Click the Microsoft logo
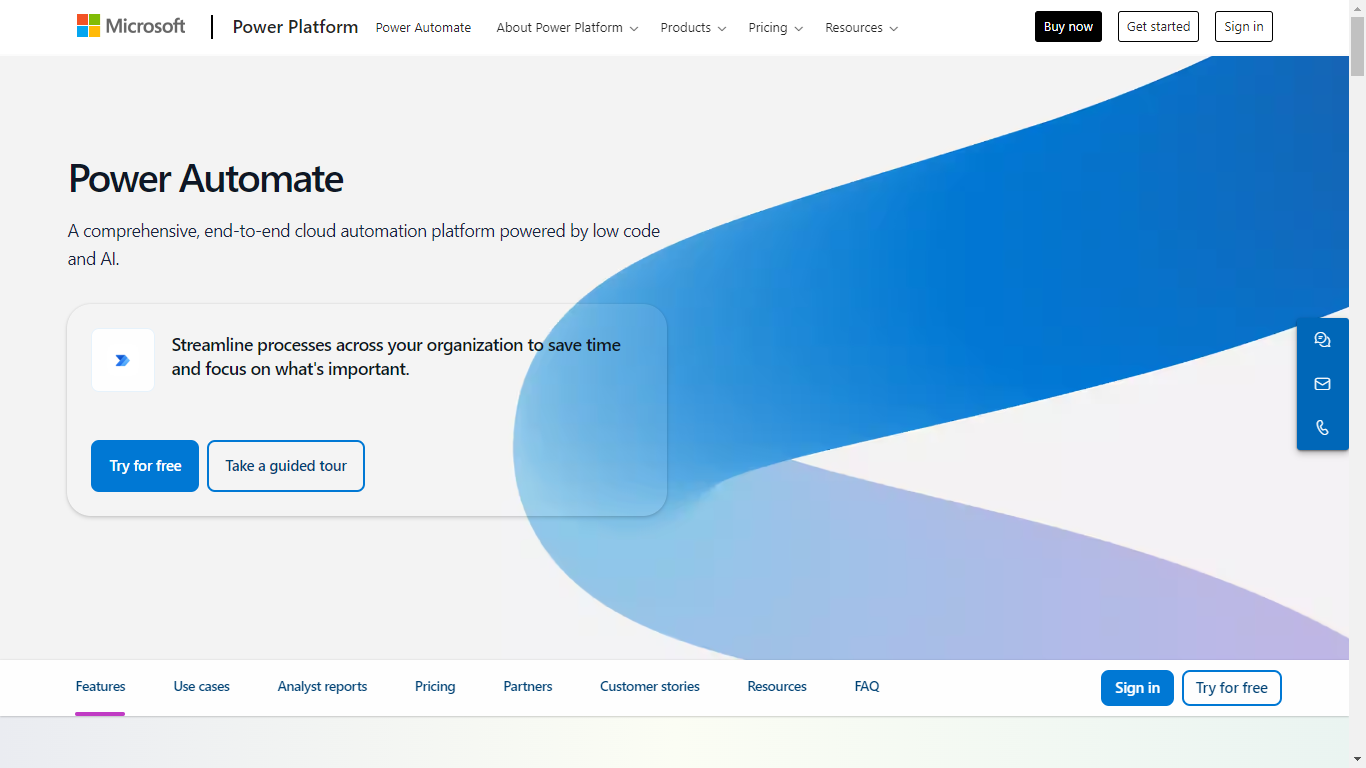 tap(131, 26)
